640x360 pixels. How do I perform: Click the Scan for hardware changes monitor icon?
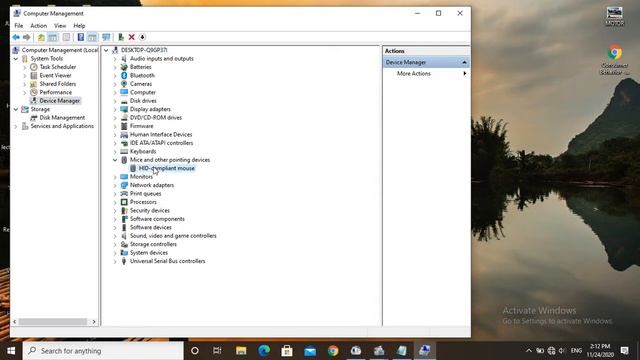pyautogui.click(x=106, y=37)
